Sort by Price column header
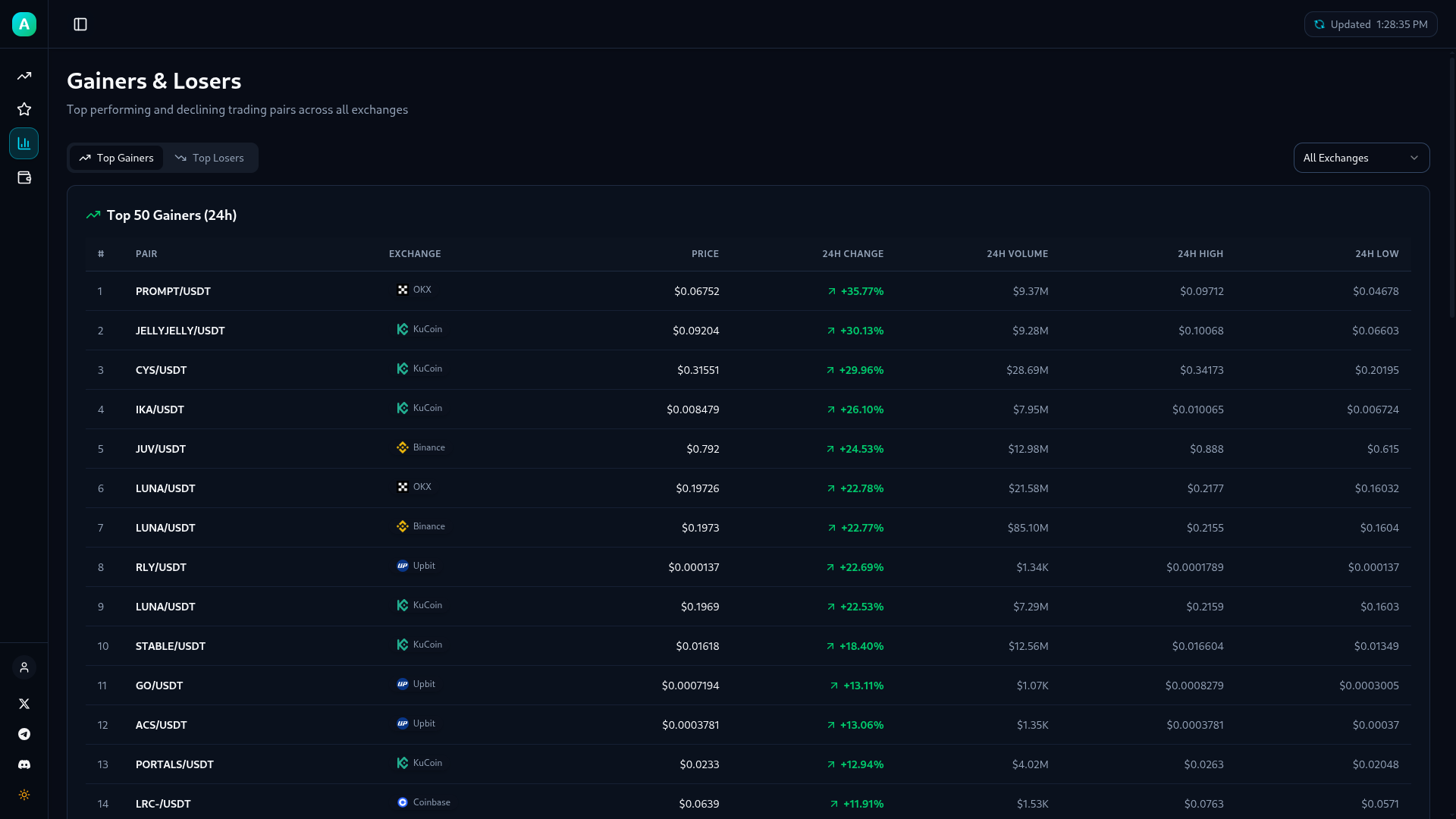The width and height of the screenshot is (1456, 819). pyautogui.click(x=704, y=254)
